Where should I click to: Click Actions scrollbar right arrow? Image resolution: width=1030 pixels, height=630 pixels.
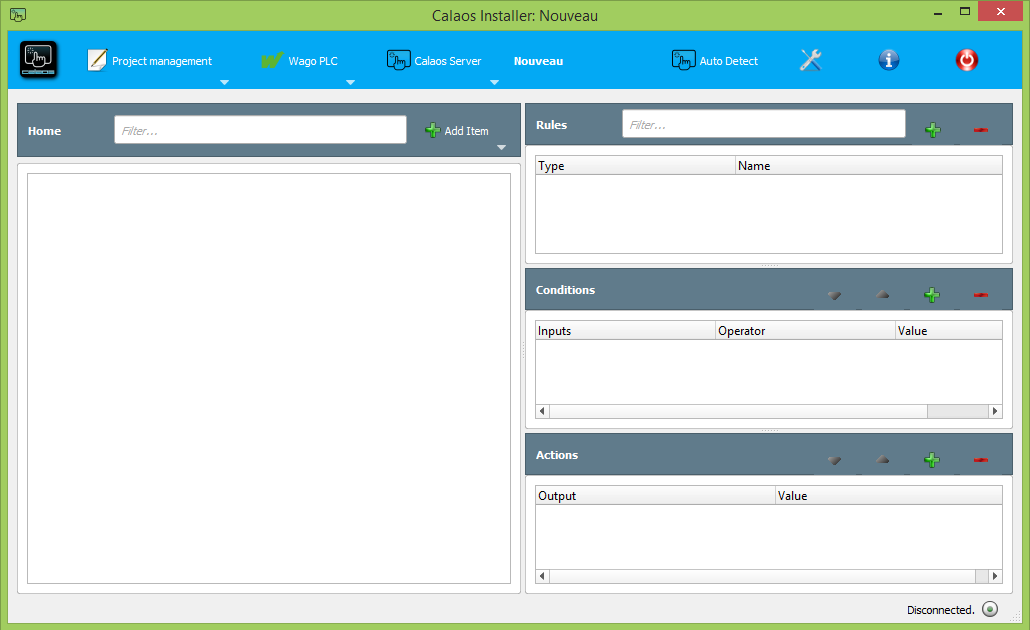[995, 576]
